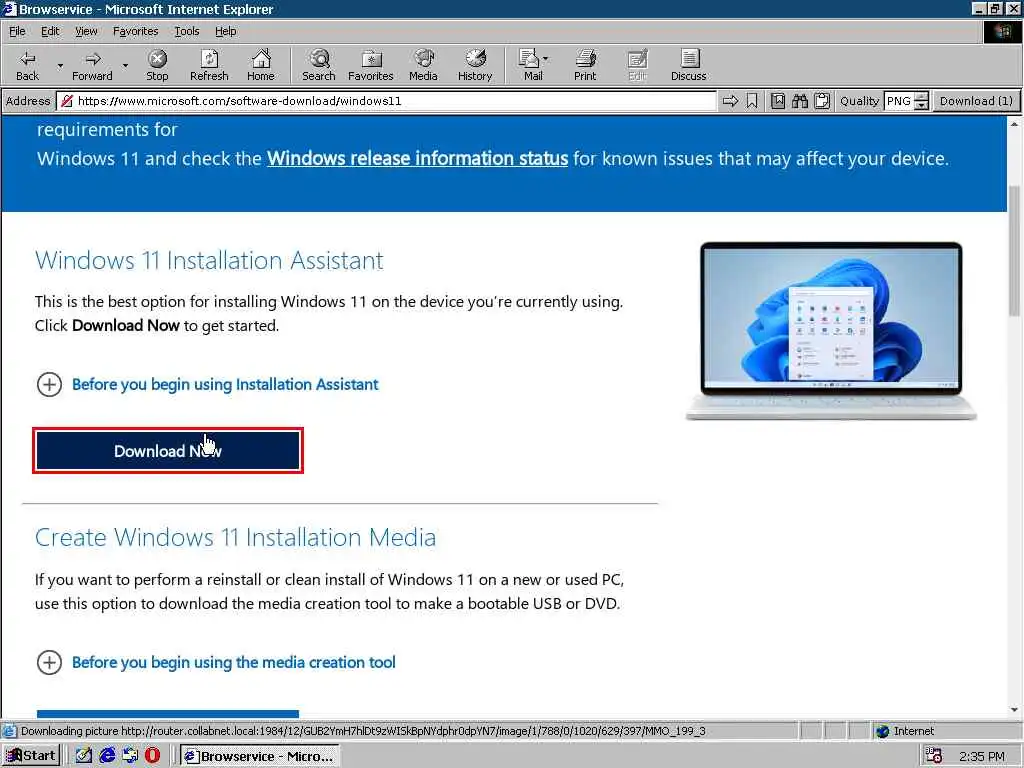Image resolution: width=1024 pixels, height=768 pixels.
Task: Open the Back history dropdown arrow
Action: tap(60, 65)
